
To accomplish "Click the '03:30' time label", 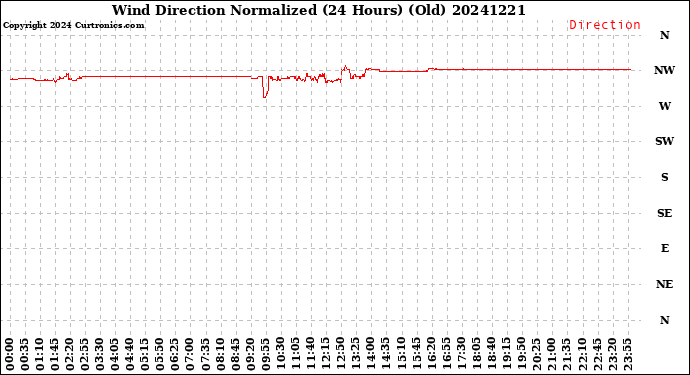I will point(100,354).
